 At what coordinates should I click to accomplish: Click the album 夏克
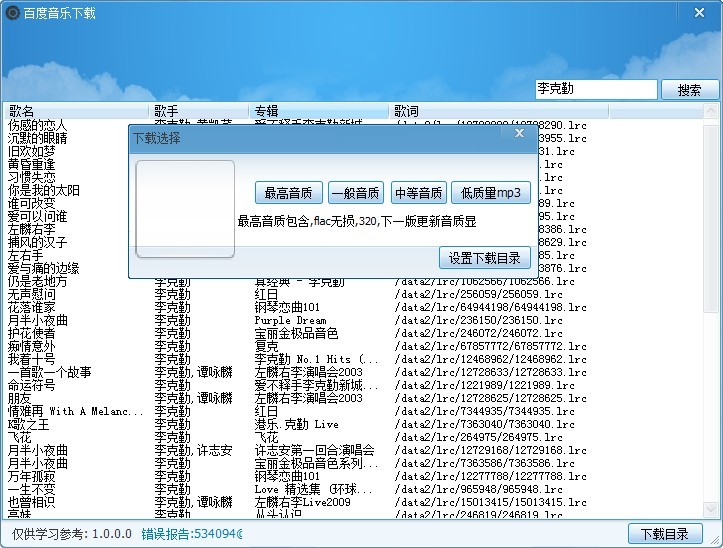(267, 346)
